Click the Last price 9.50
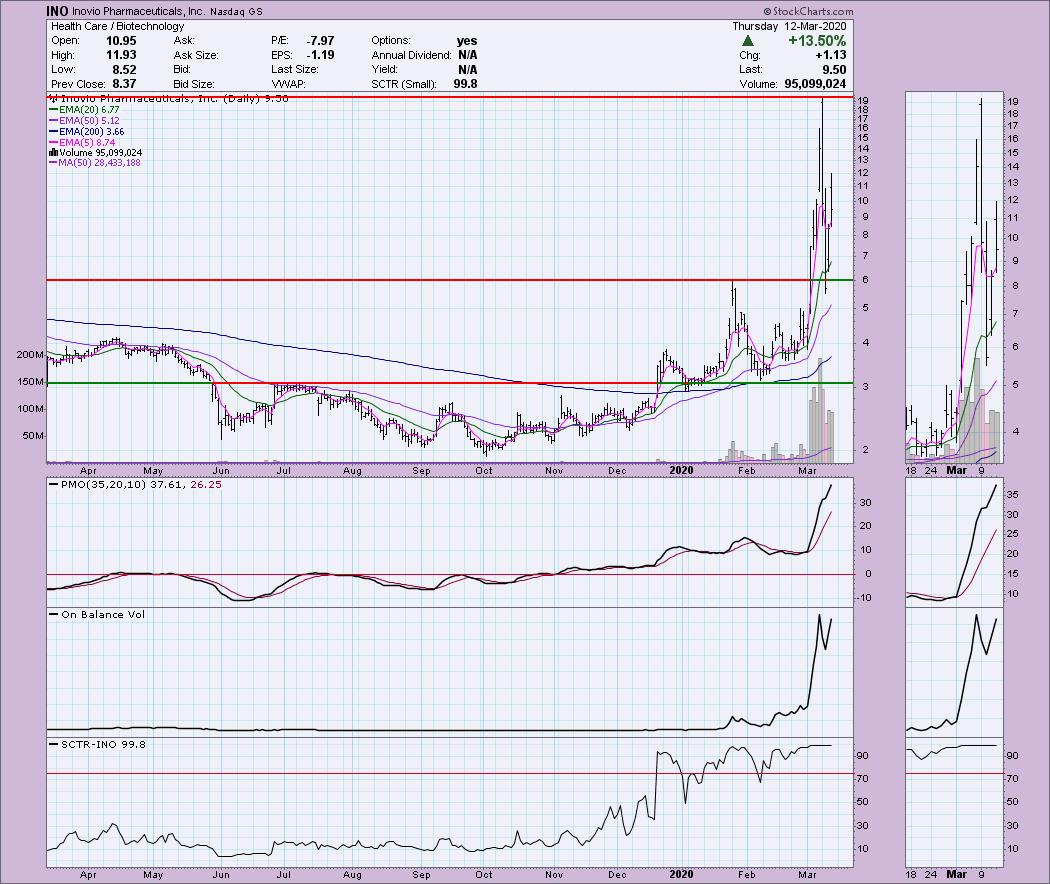This screenshot has width=1050, height=884. click(x=834, y=70)
